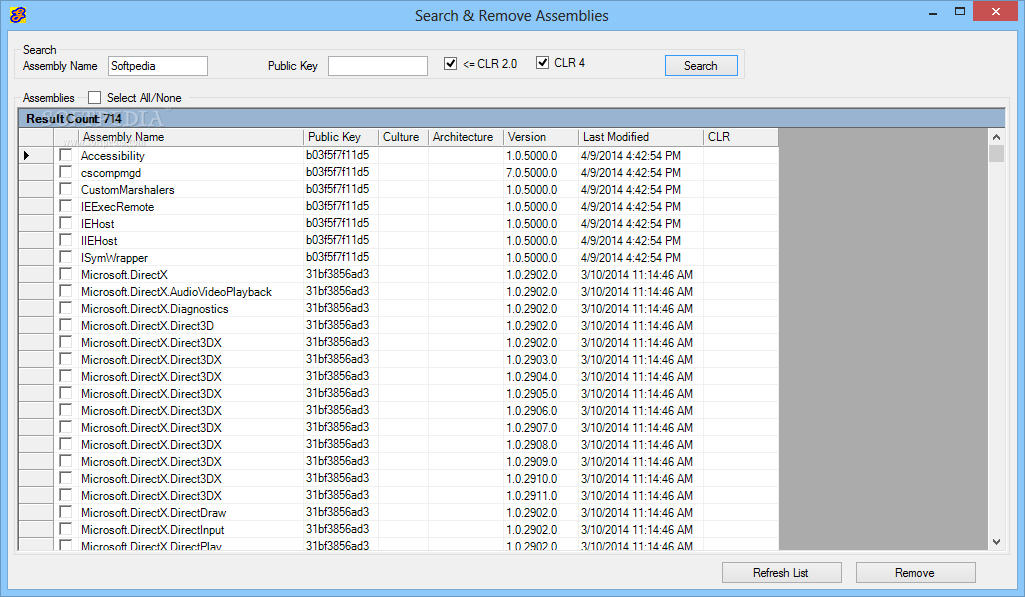Viewport: 1025px width, 597px height.
Task: Sort by the Version column header
Action: point(541,137)
